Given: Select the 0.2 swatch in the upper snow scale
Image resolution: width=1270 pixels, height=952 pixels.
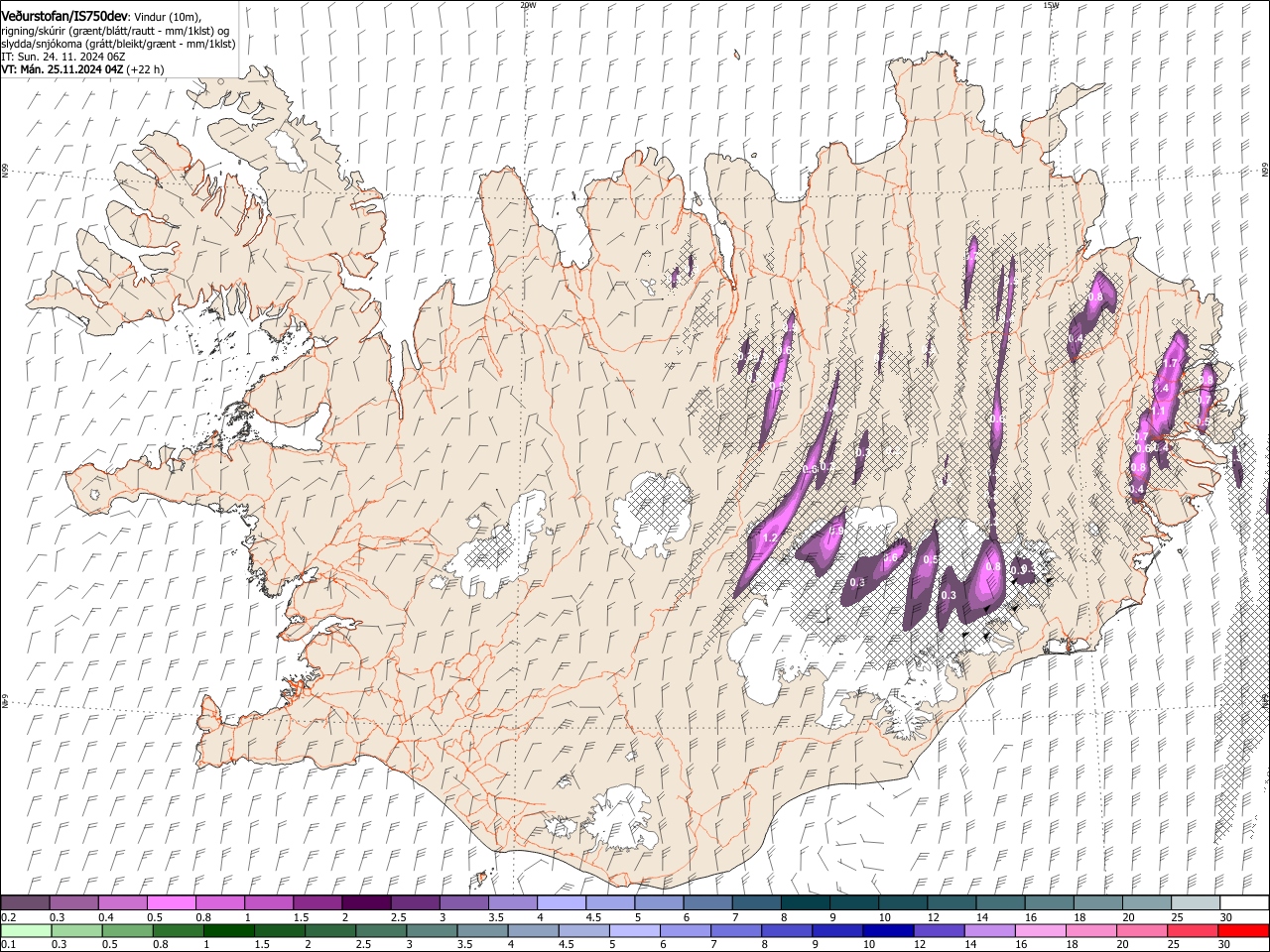Looking at the screenshot, I should (25, 902).
